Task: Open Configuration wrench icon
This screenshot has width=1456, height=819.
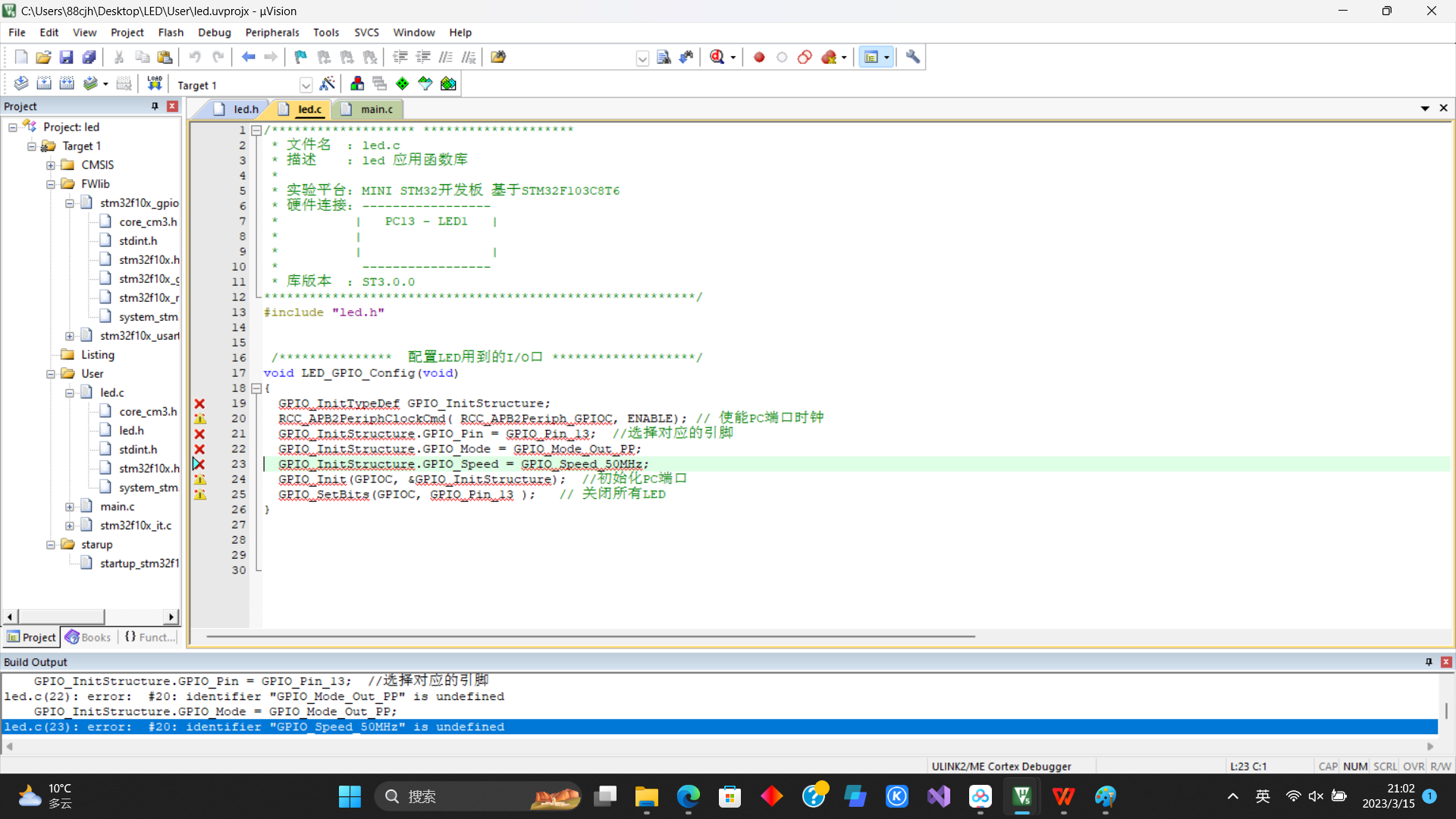Action: [913, 57]
